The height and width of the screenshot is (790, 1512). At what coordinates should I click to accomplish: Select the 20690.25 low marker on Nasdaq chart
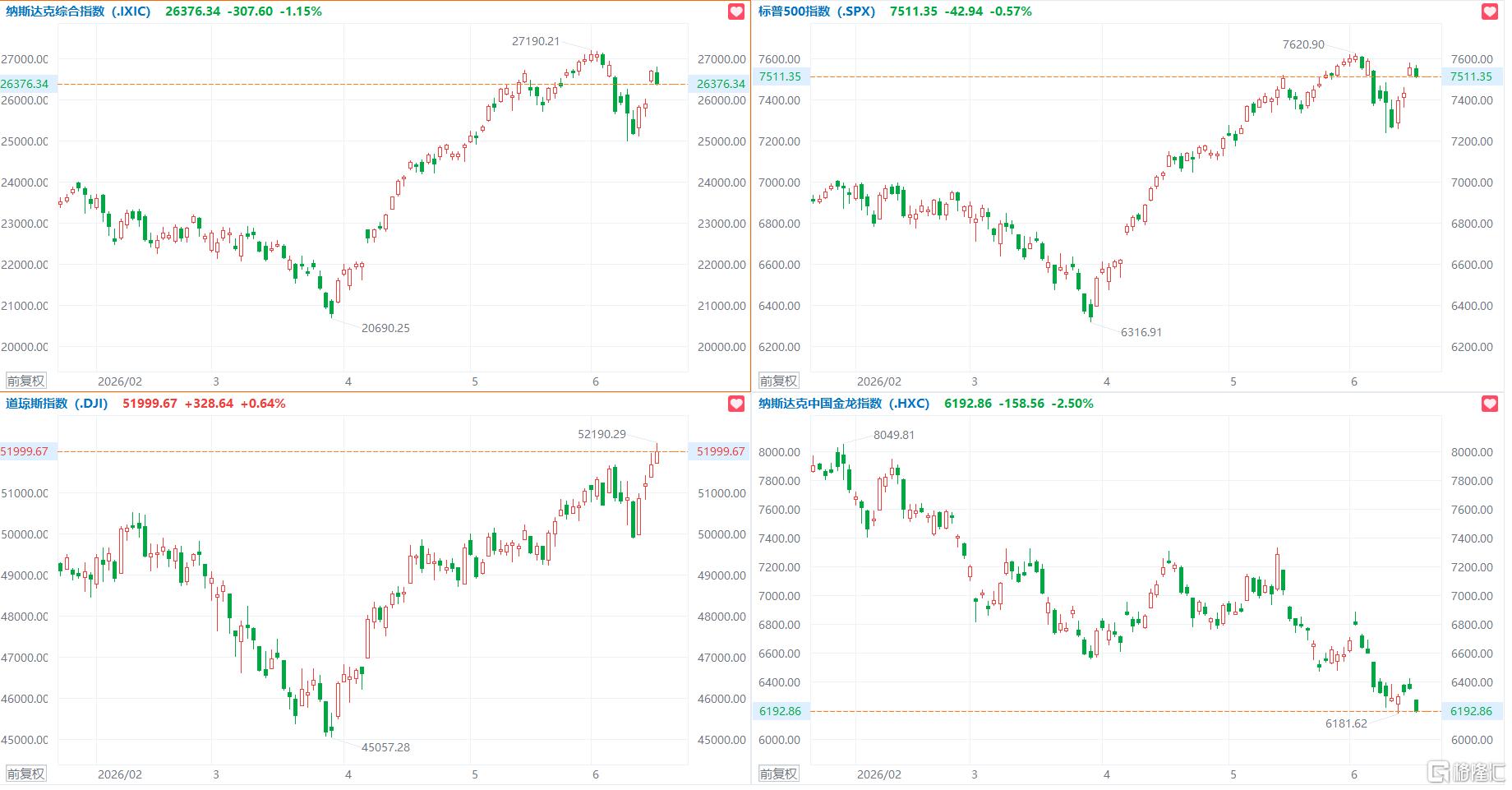tap(385, 328)
